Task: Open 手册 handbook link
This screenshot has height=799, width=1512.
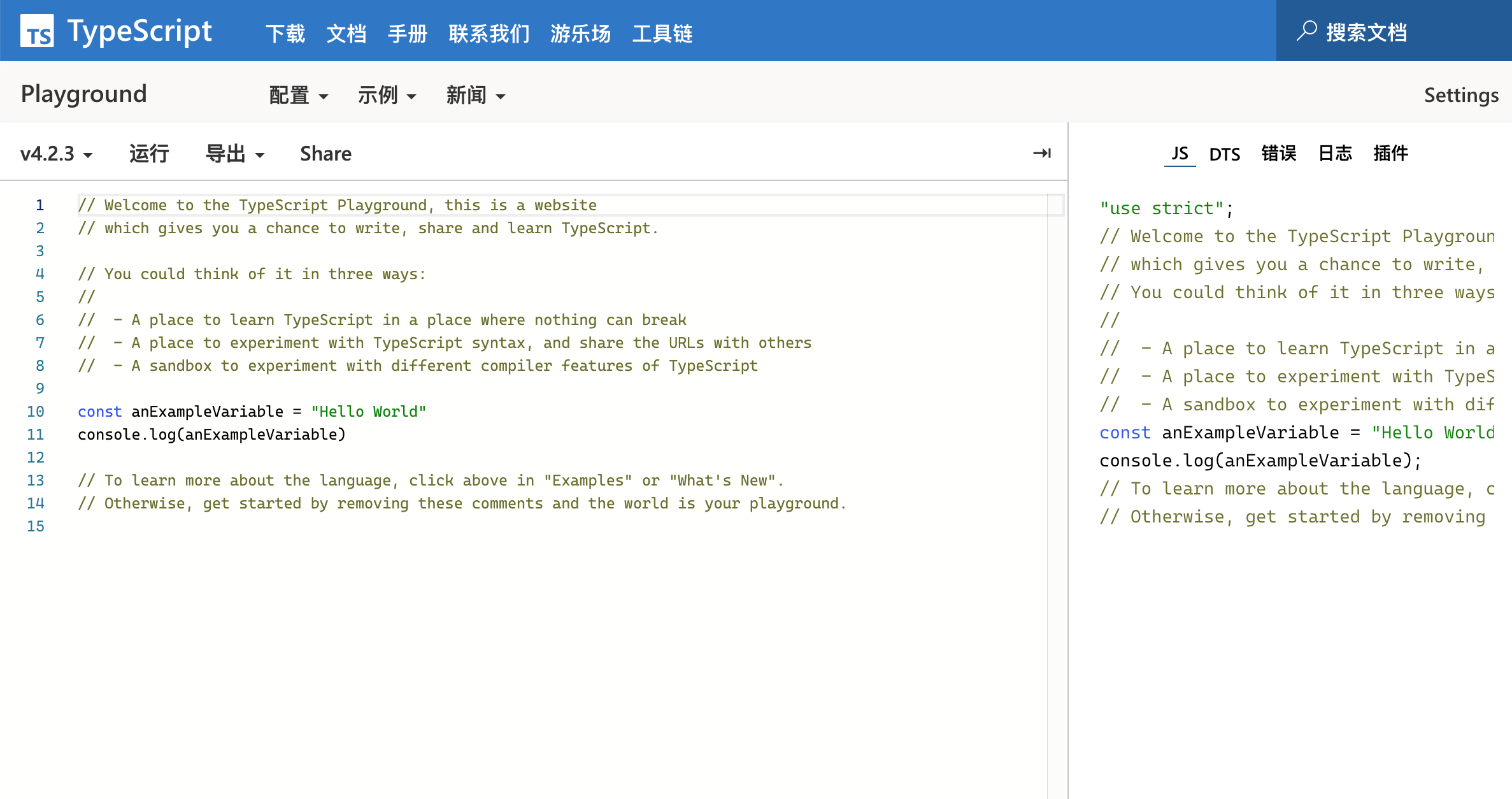Action: click(408, 33)
